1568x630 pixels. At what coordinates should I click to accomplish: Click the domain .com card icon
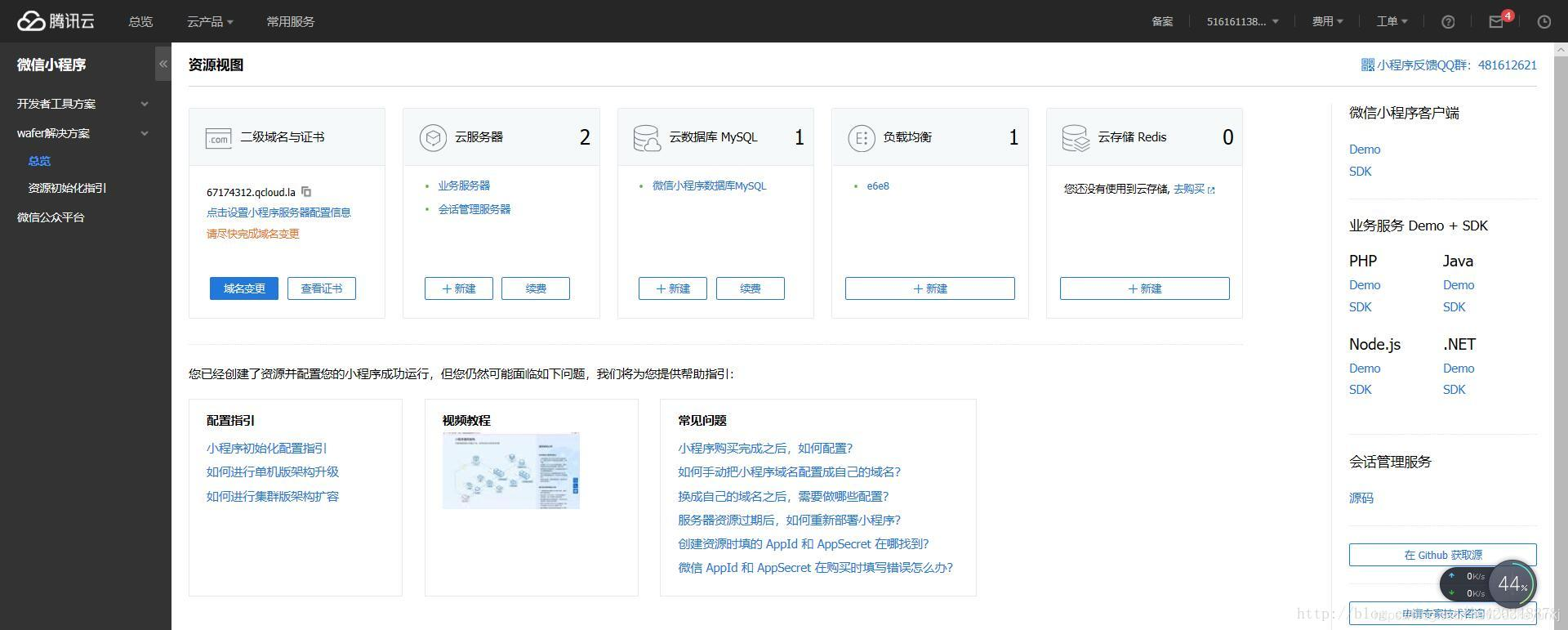click(218, 138)
